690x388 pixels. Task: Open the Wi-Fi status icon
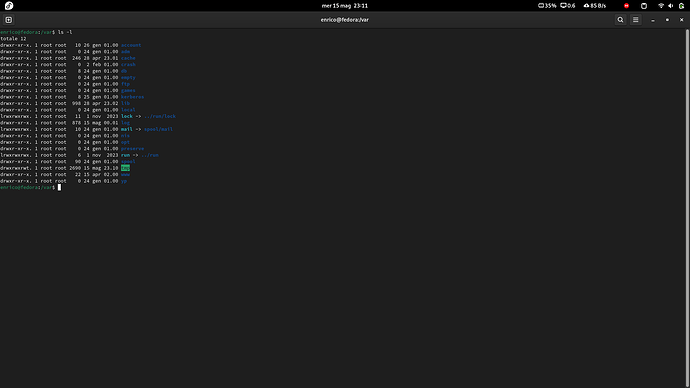pyautogui.click(x=661, y=6)
